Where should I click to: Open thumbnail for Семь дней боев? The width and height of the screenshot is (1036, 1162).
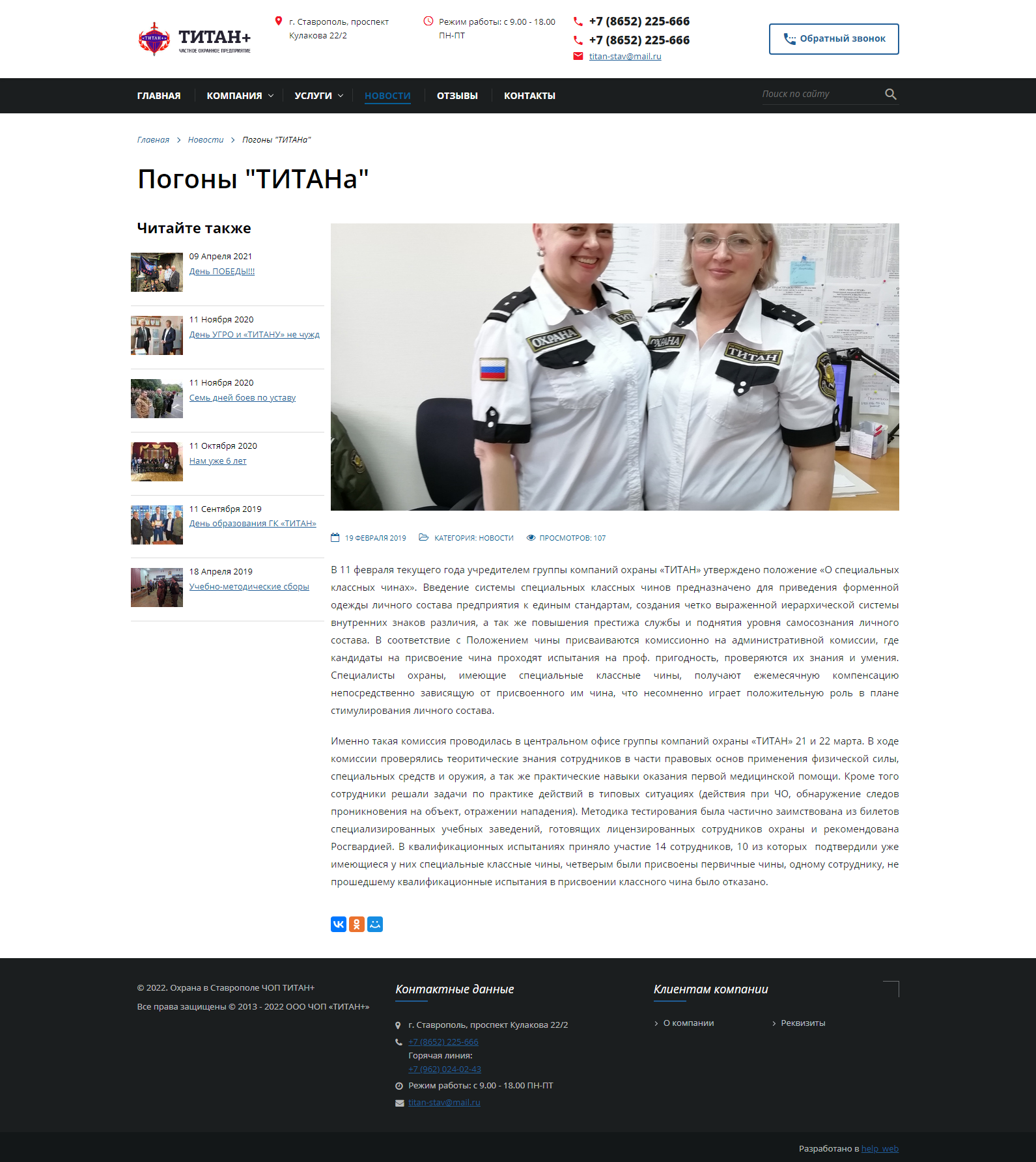pos(157,399)
